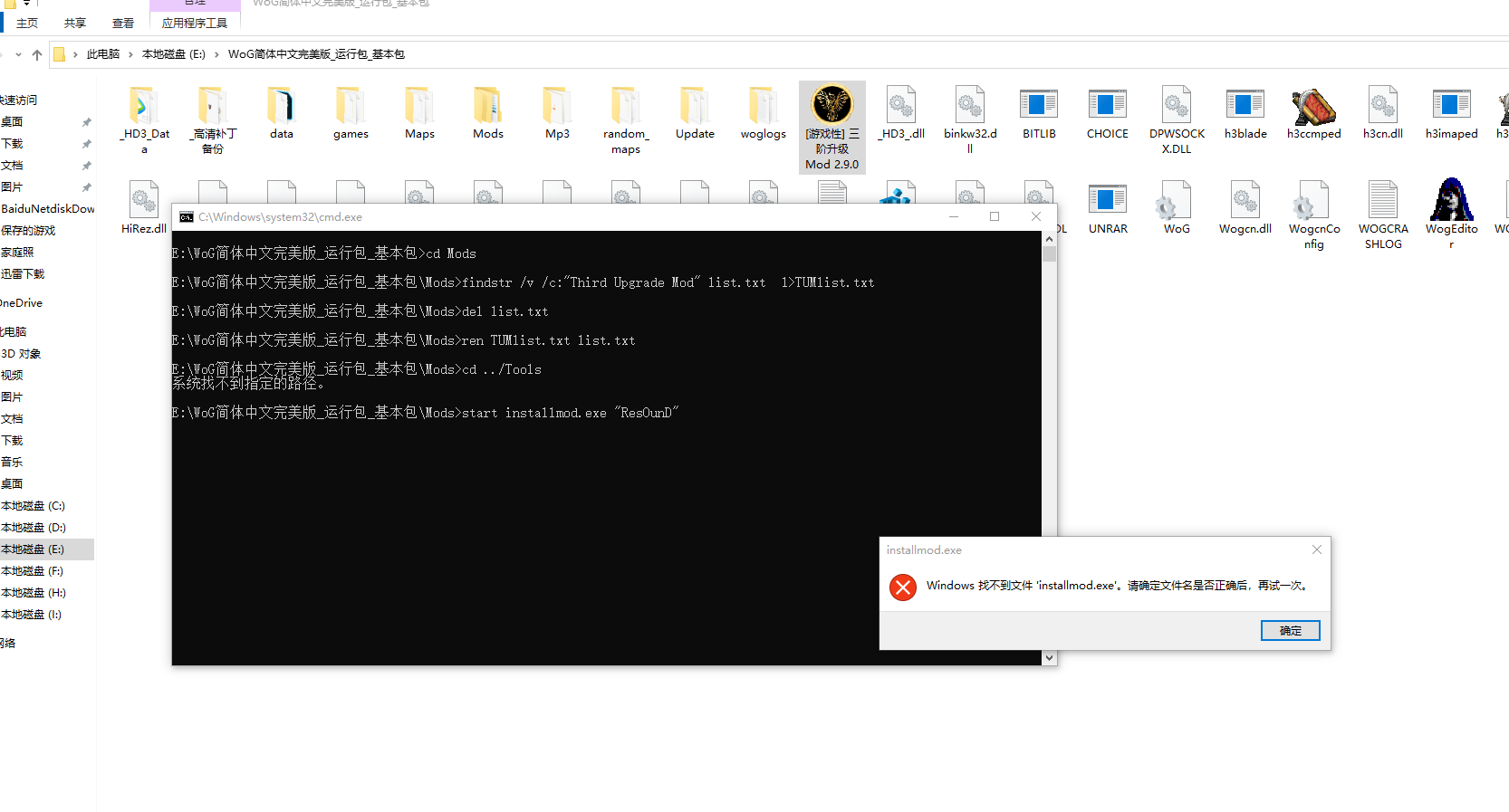This screenshot has width=1509, height=812.
Task: Open 保存的游戏 in navigation pane
Action: 29,231
